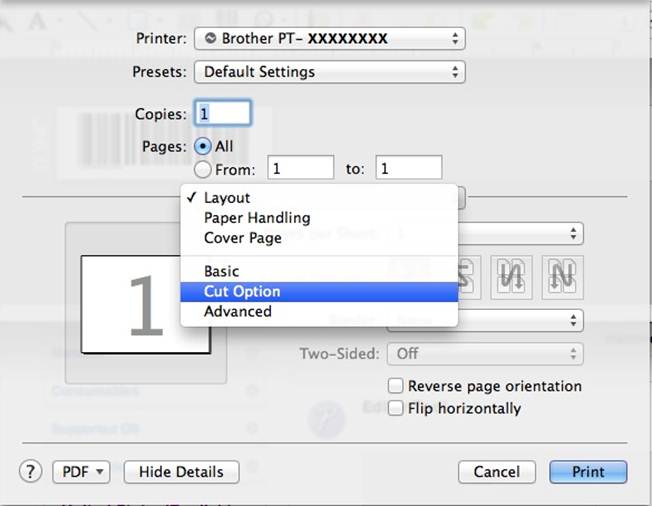652x506 pixels.
Task: Enable Reverse page orientation checkbox
Action: point(397,386)
